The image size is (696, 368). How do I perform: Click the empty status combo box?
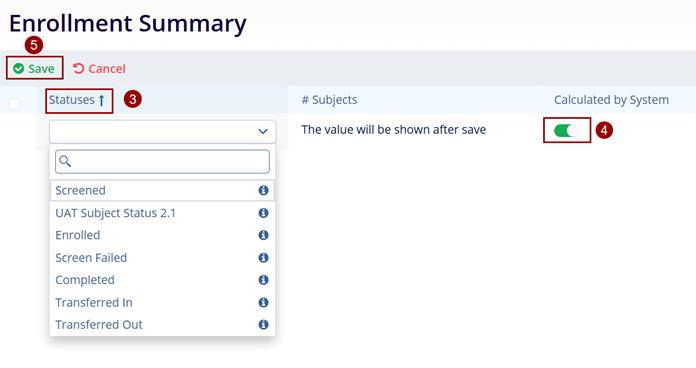[x=162, y=131]
